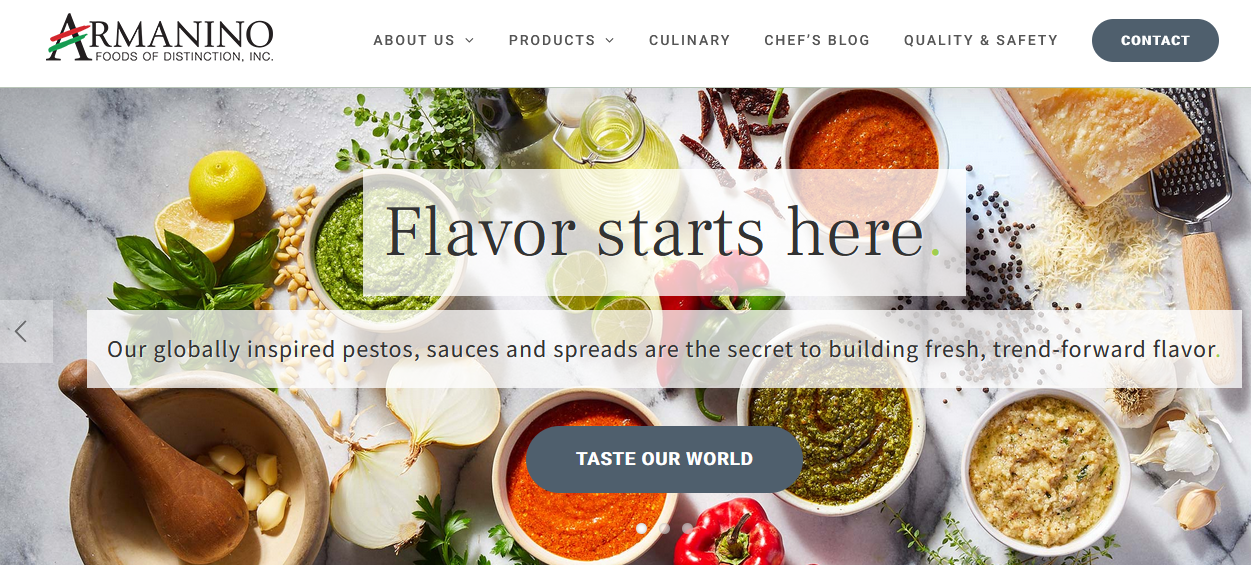This screenshot has height=565, width=1251.
Task: Click the 'globally inspired pestos' subtitle text
Action: point(664,349)
